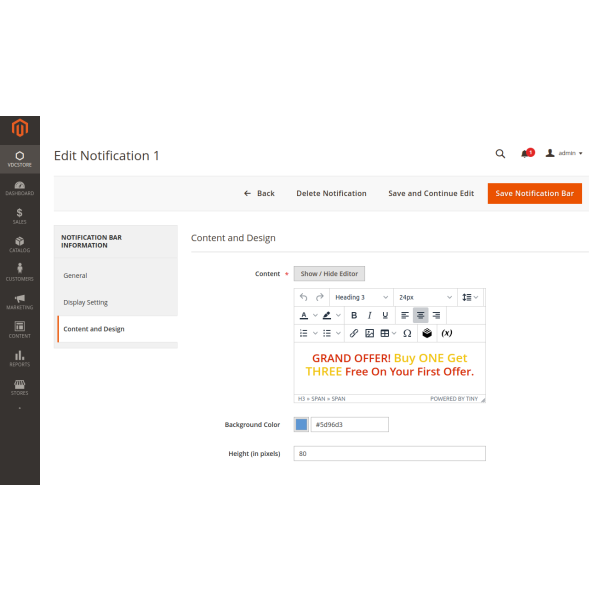
Task: Expand the admin account dropdown
Action: 565,154
